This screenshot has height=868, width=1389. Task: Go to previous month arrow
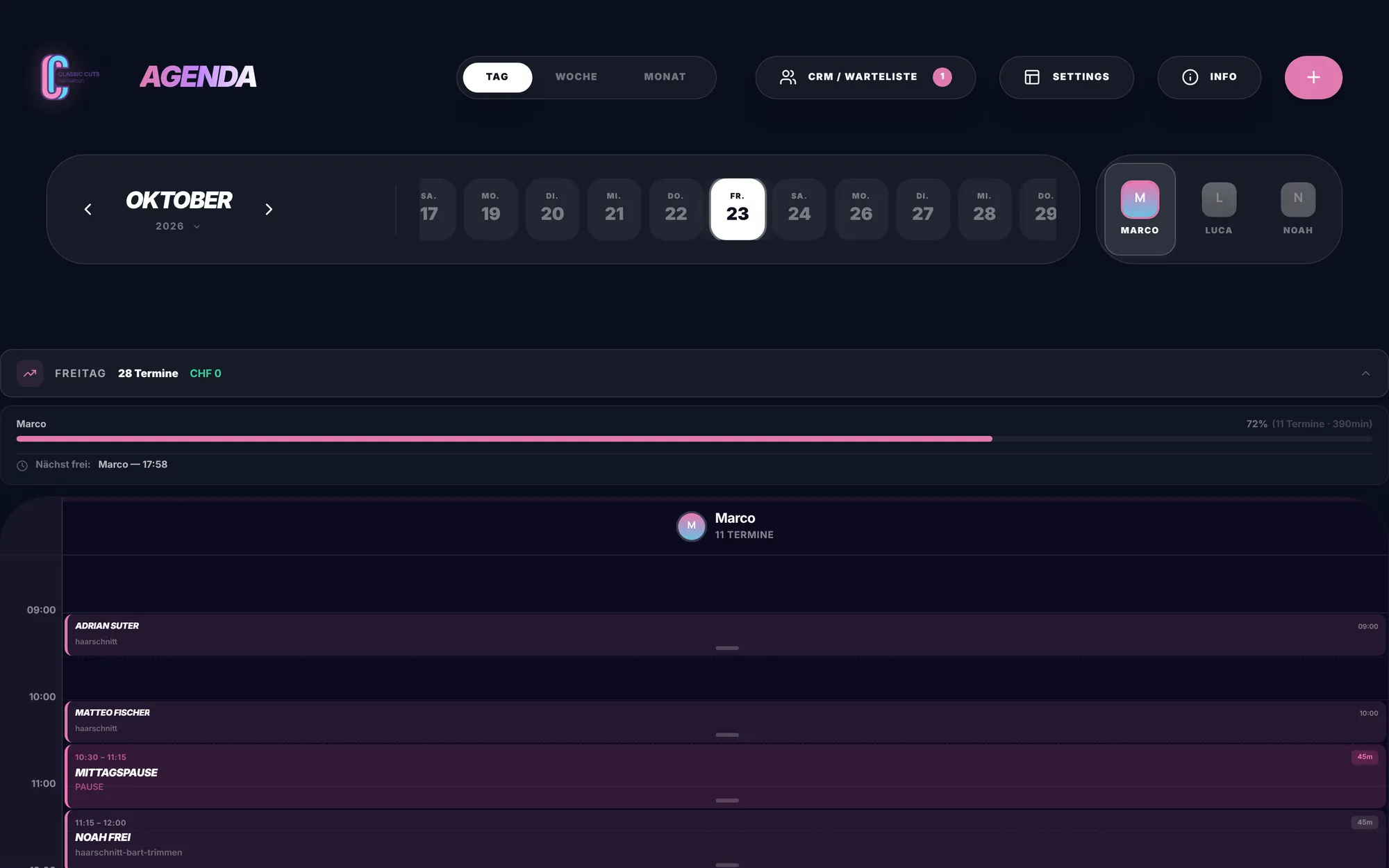pyautogui.click(x=88, y=209)
